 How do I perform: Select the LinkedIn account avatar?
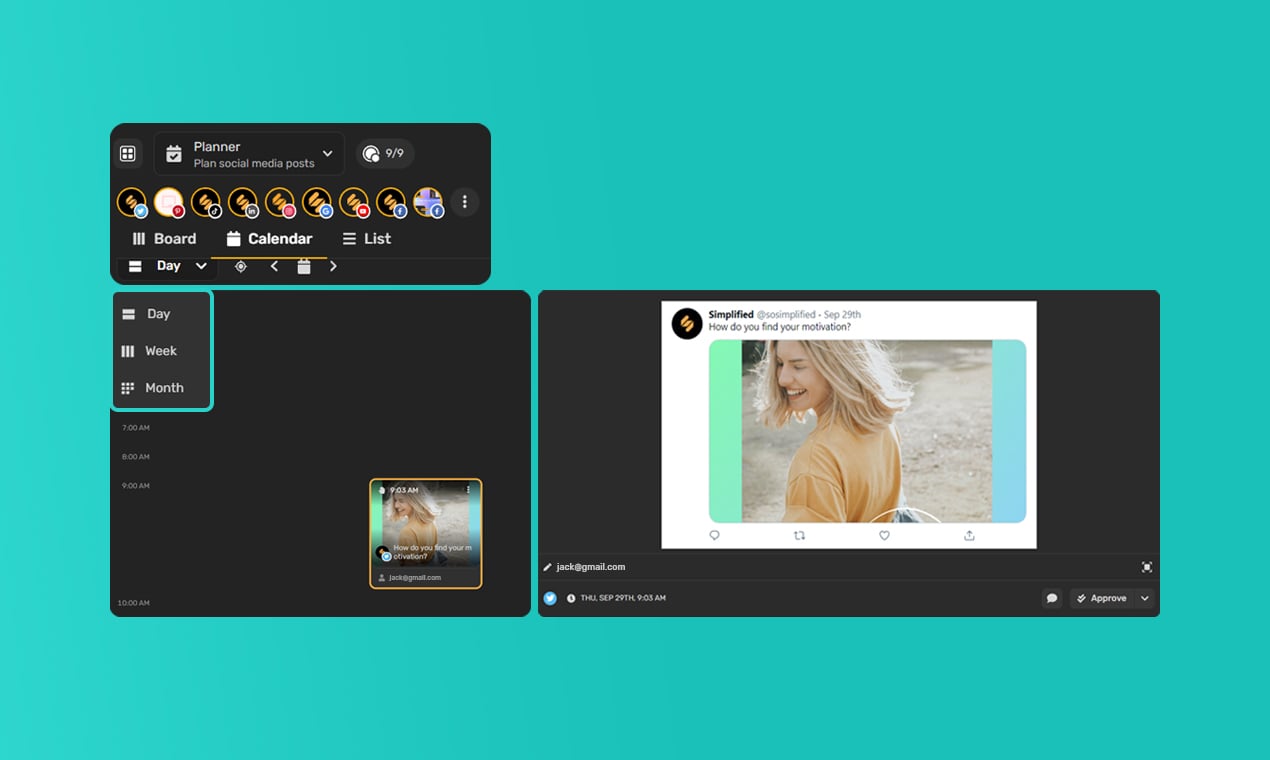click(242, 202)
